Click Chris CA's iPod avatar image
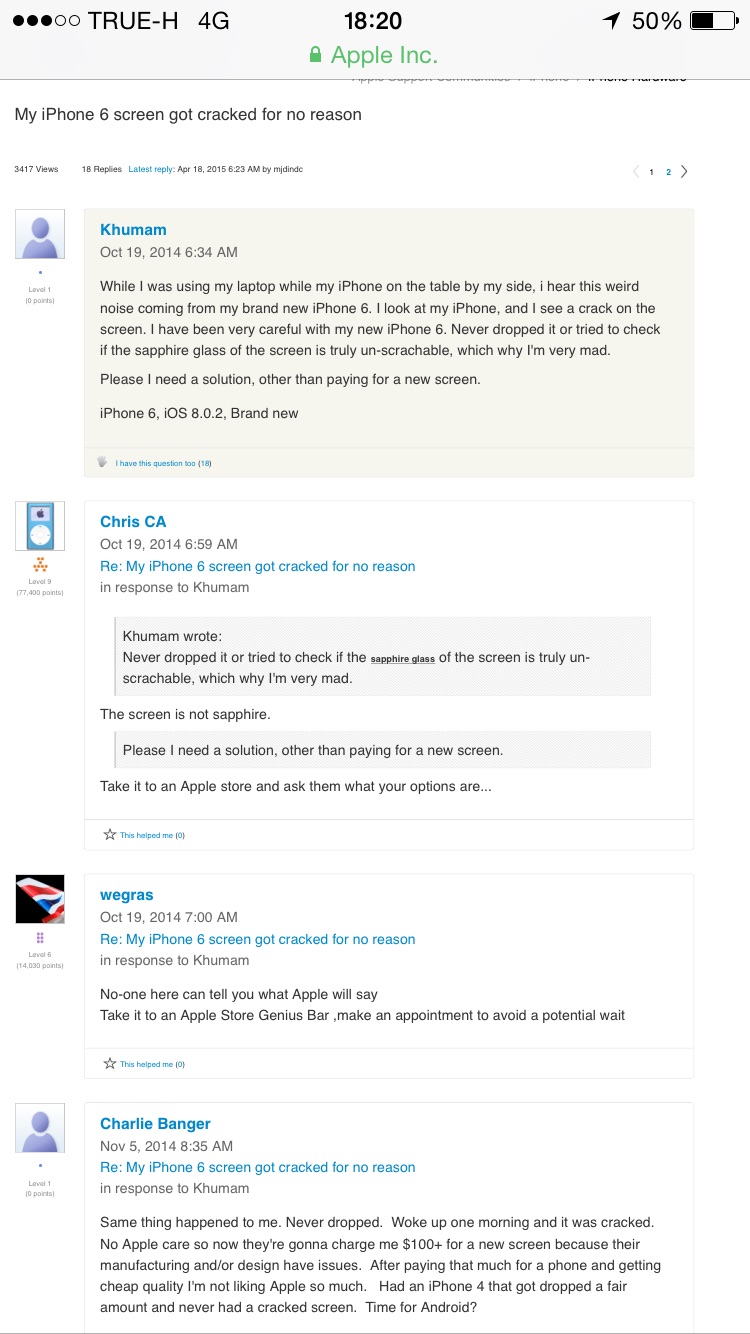This screenshot has height=1334, width=750. pos(40,526)
